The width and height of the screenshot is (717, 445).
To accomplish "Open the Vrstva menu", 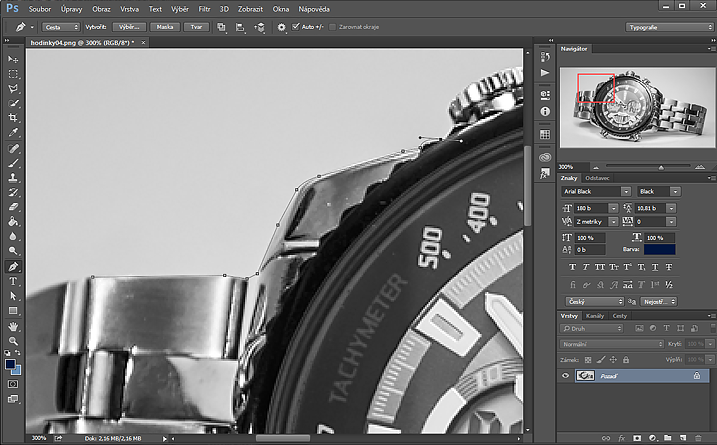I will point(129,9).
